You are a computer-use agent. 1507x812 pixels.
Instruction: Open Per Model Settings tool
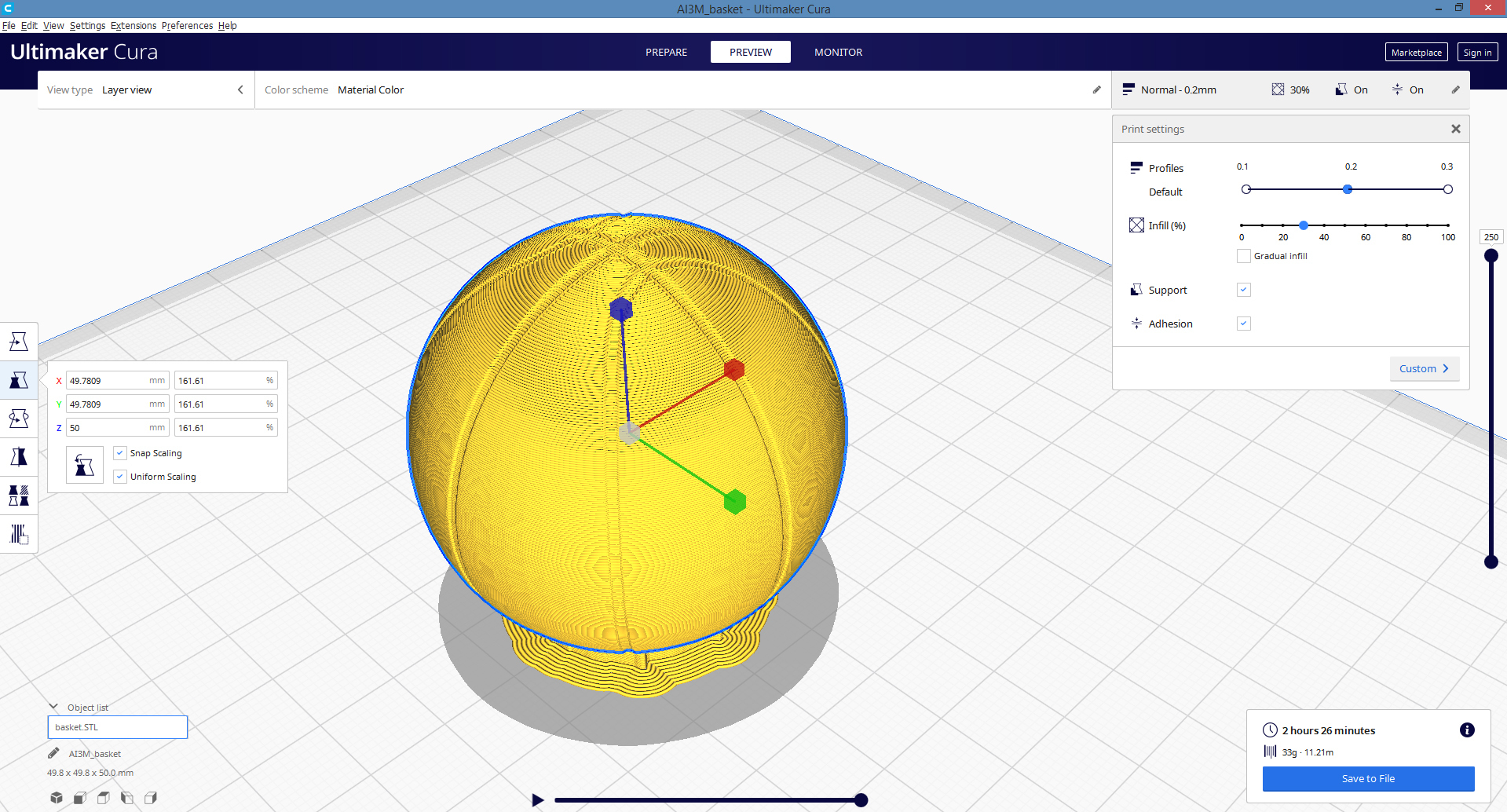click(18, 495)
